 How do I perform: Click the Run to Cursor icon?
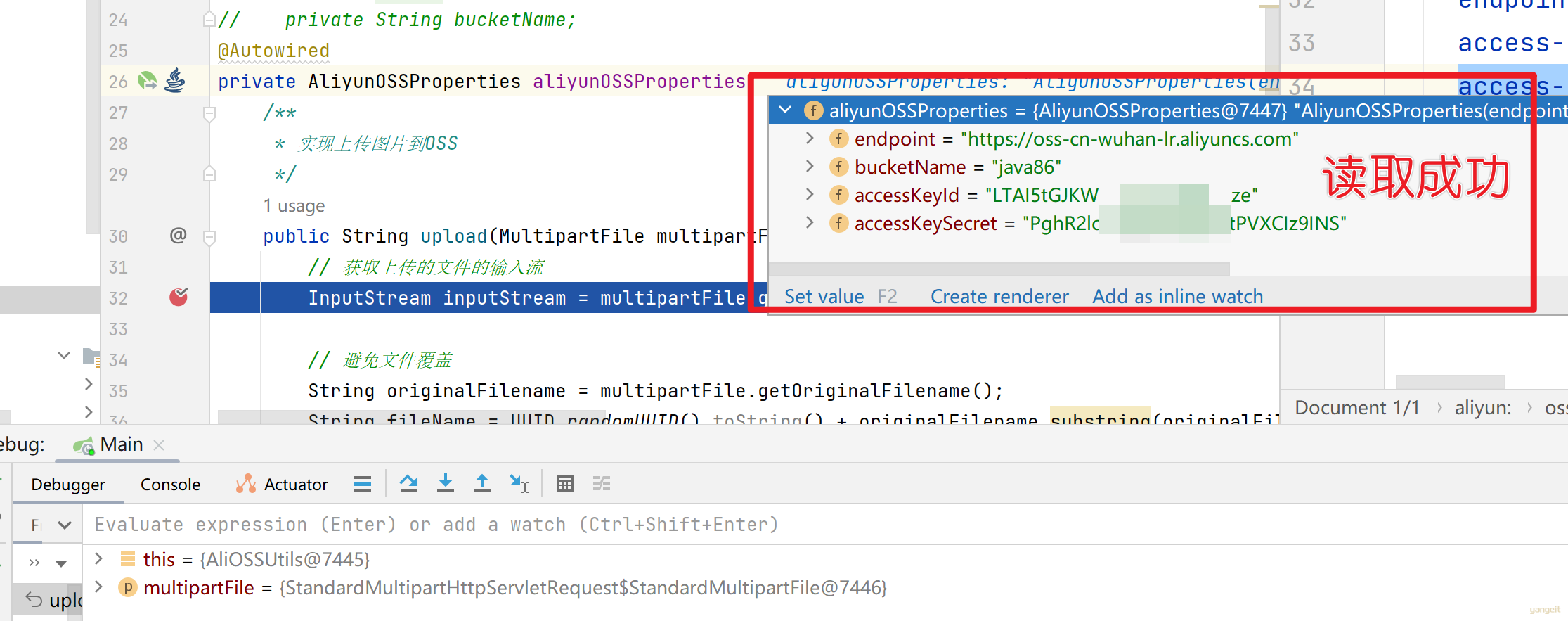519,484
